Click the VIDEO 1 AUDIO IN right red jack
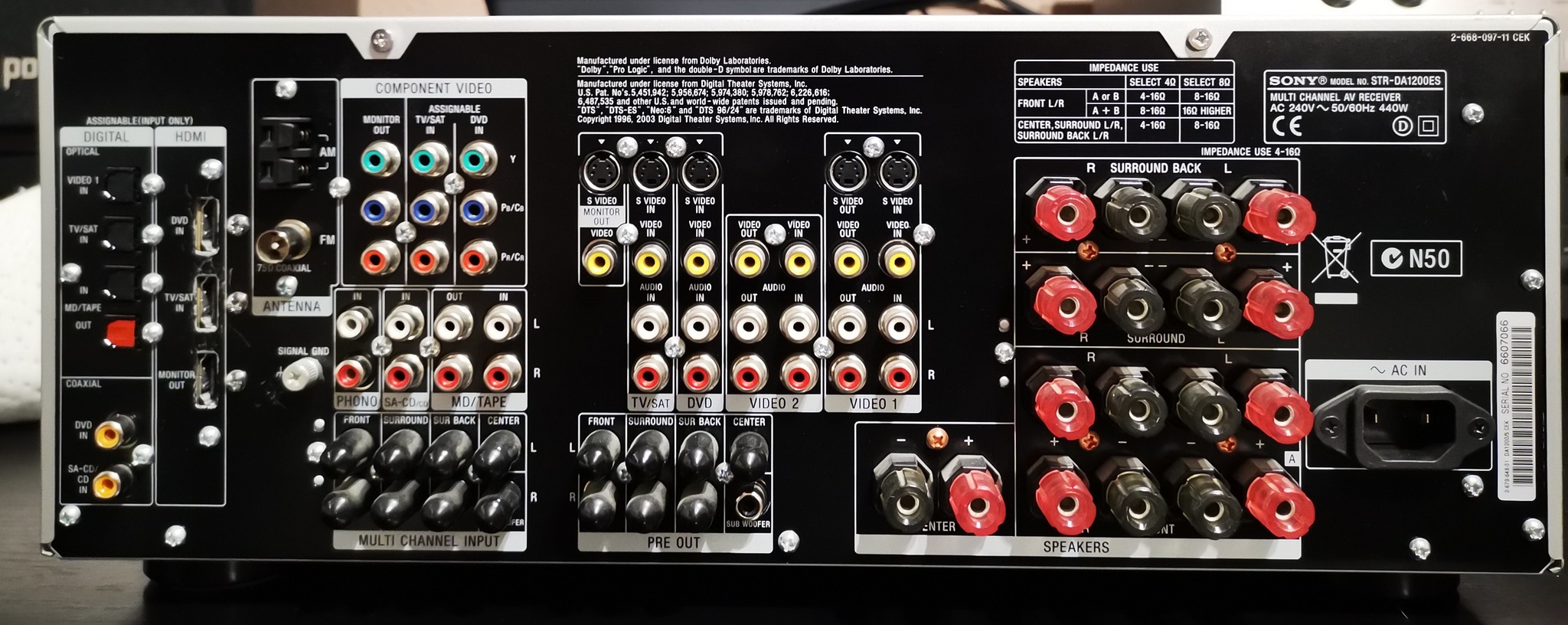The height and width of the screenshot is (625, 1568). click(x=897, y=375)
